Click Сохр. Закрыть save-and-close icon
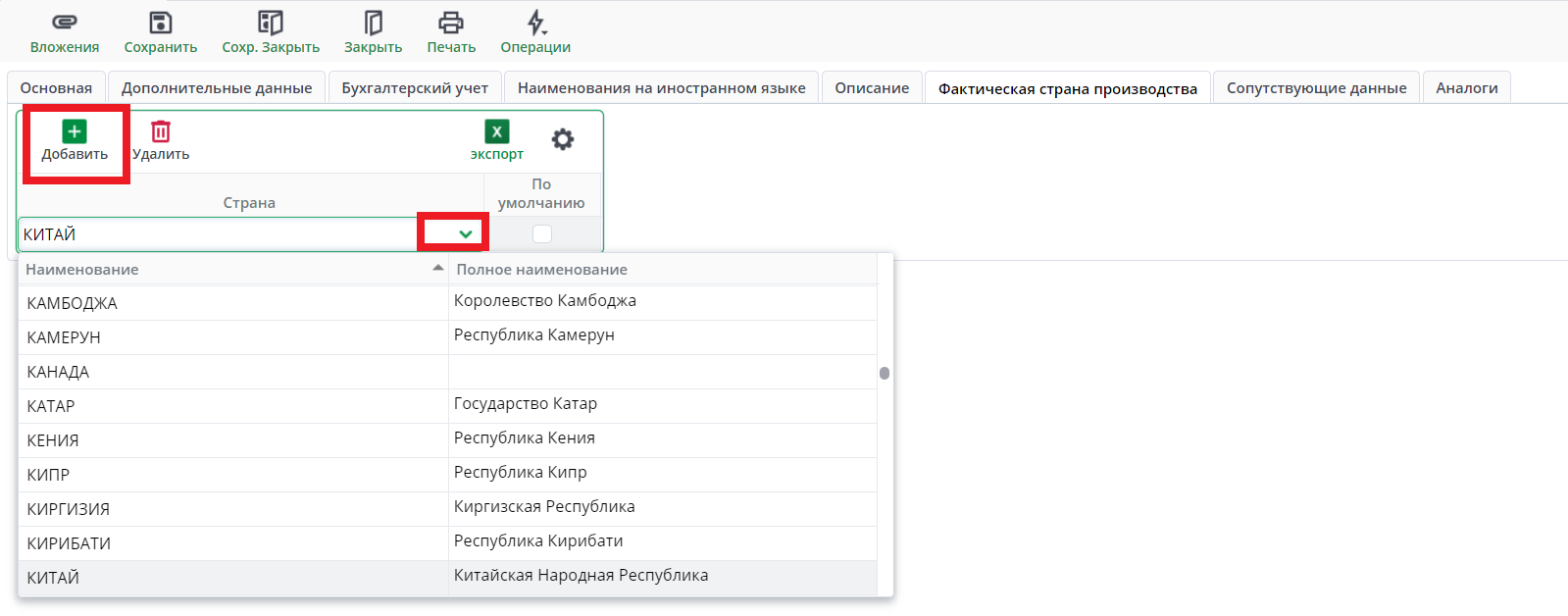The image size is (1568, 616). (271, 23)
